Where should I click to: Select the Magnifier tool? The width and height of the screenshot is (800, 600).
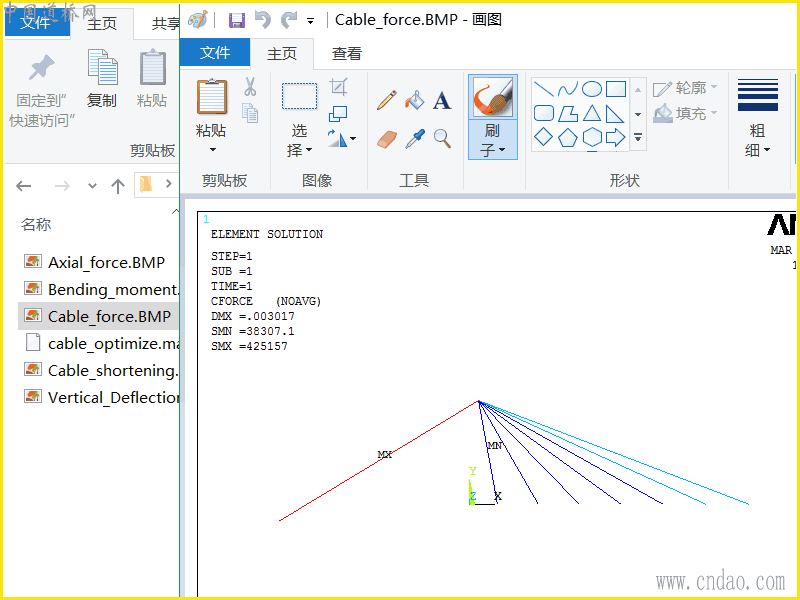tap(442, 138)
